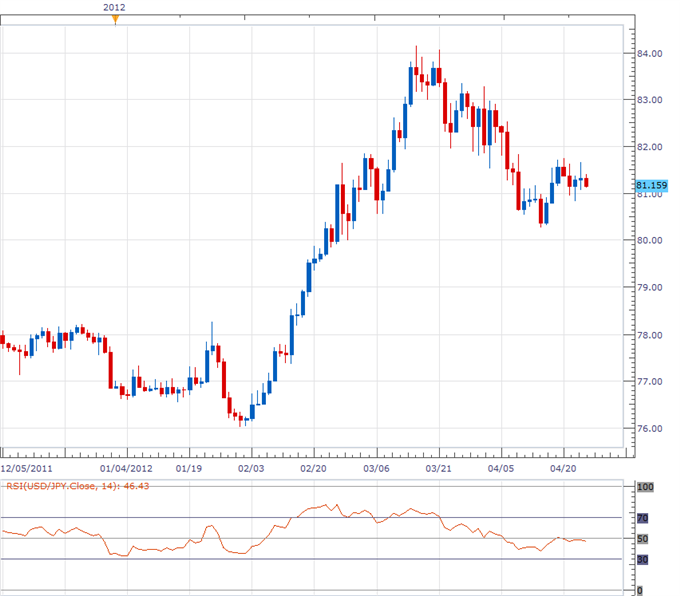Viewport: 680px width, 596px height.
Task: Click the RSI 30 level label
Action: click(x=643, y=560)
